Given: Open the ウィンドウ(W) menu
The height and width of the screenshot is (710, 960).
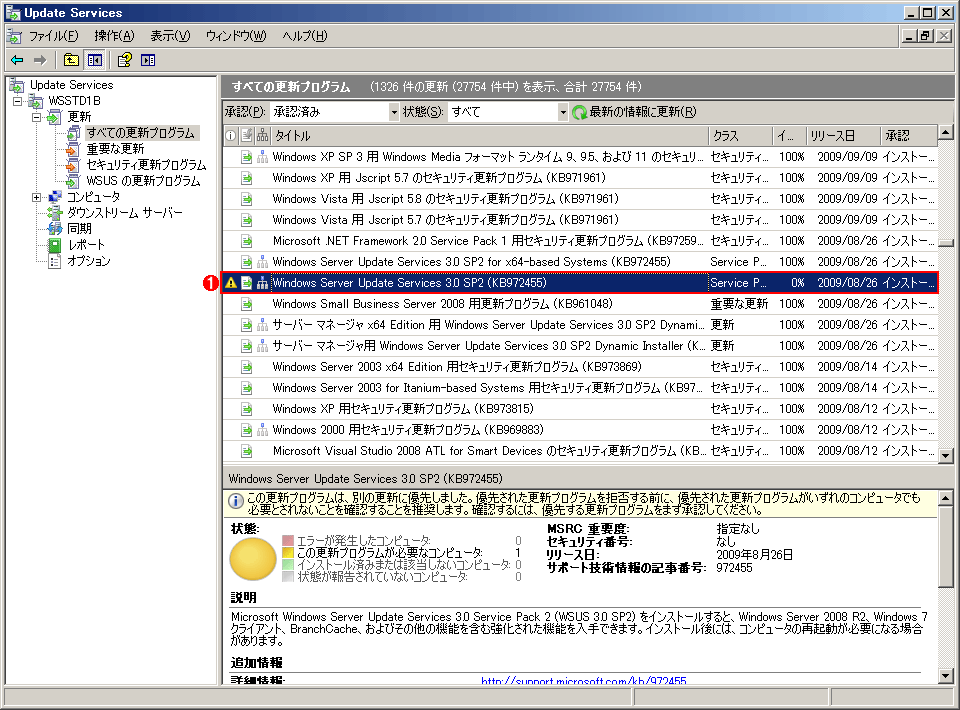Looking at the screenshot, I should click(236, 36).
